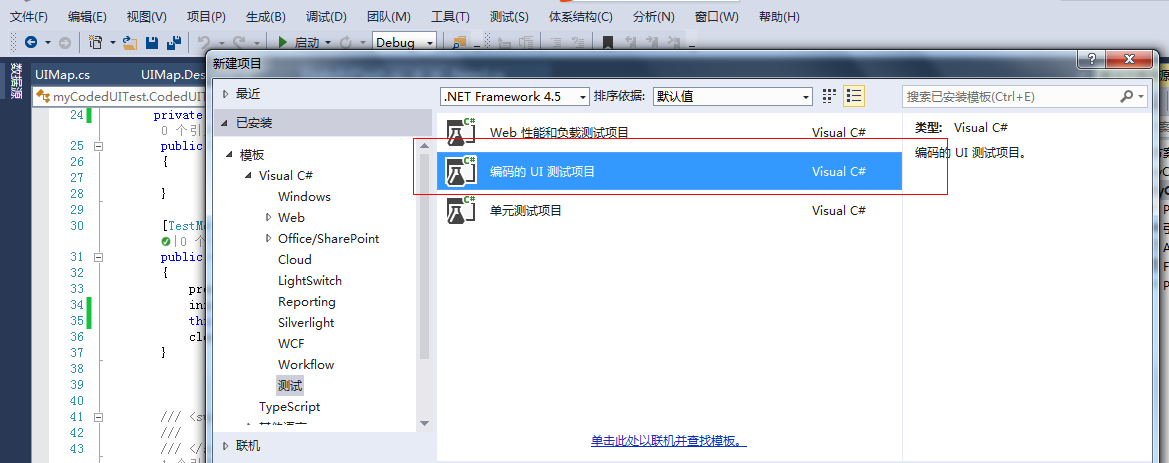
Task: Open the 窗口(W) menu
Action: point(716,16)
